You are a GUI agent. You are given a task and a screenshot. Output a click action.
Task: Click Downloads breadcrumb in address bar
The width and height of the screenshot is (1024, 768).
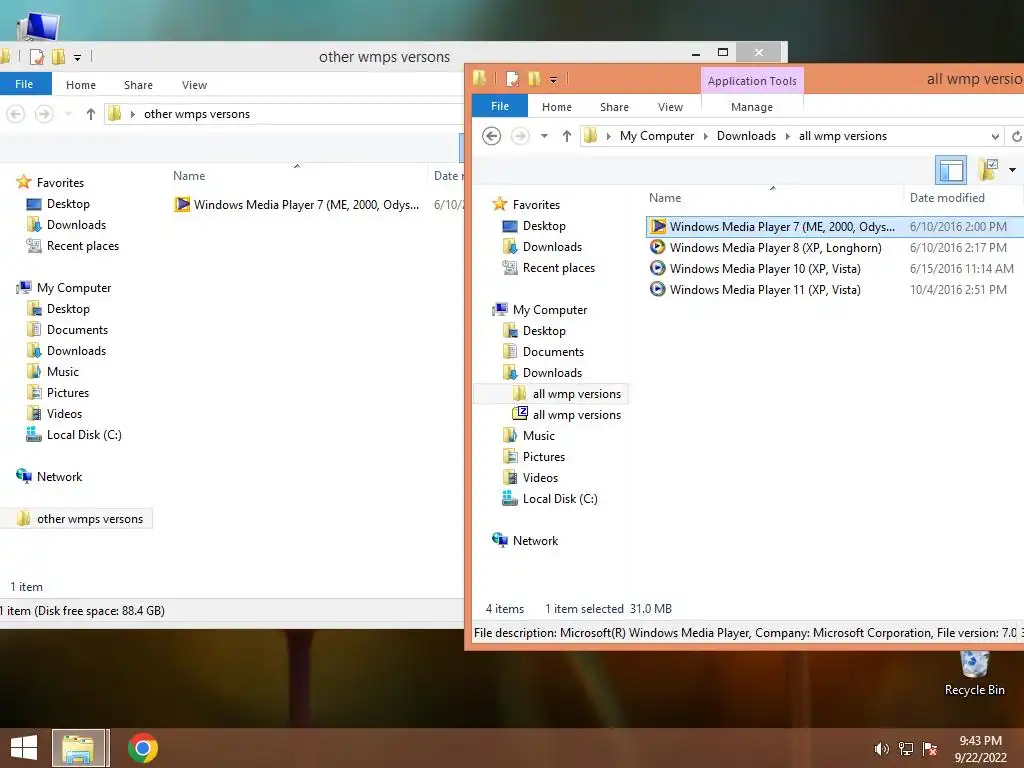click(x=746, y=136)
